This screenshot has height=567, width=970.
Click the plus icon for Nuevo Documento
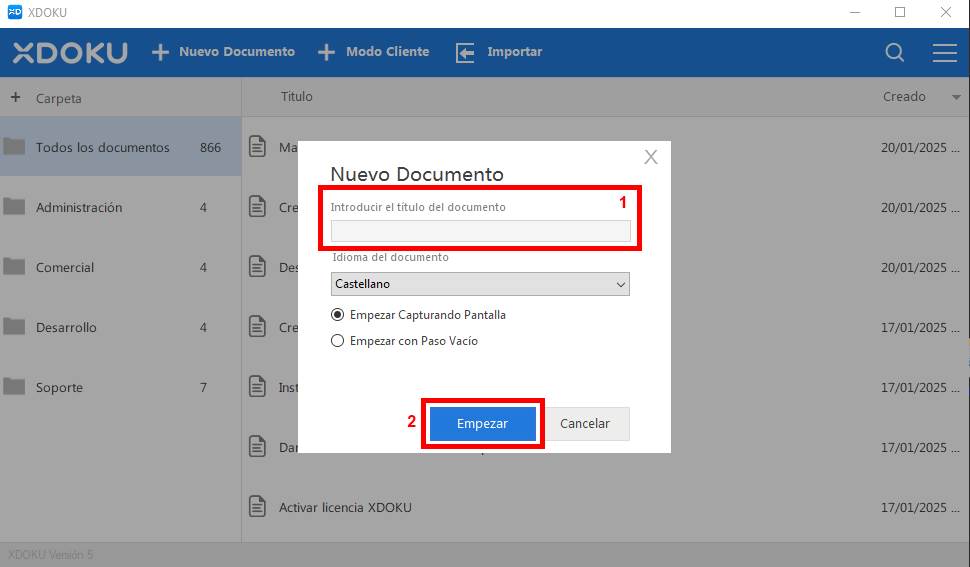(160, 52)
